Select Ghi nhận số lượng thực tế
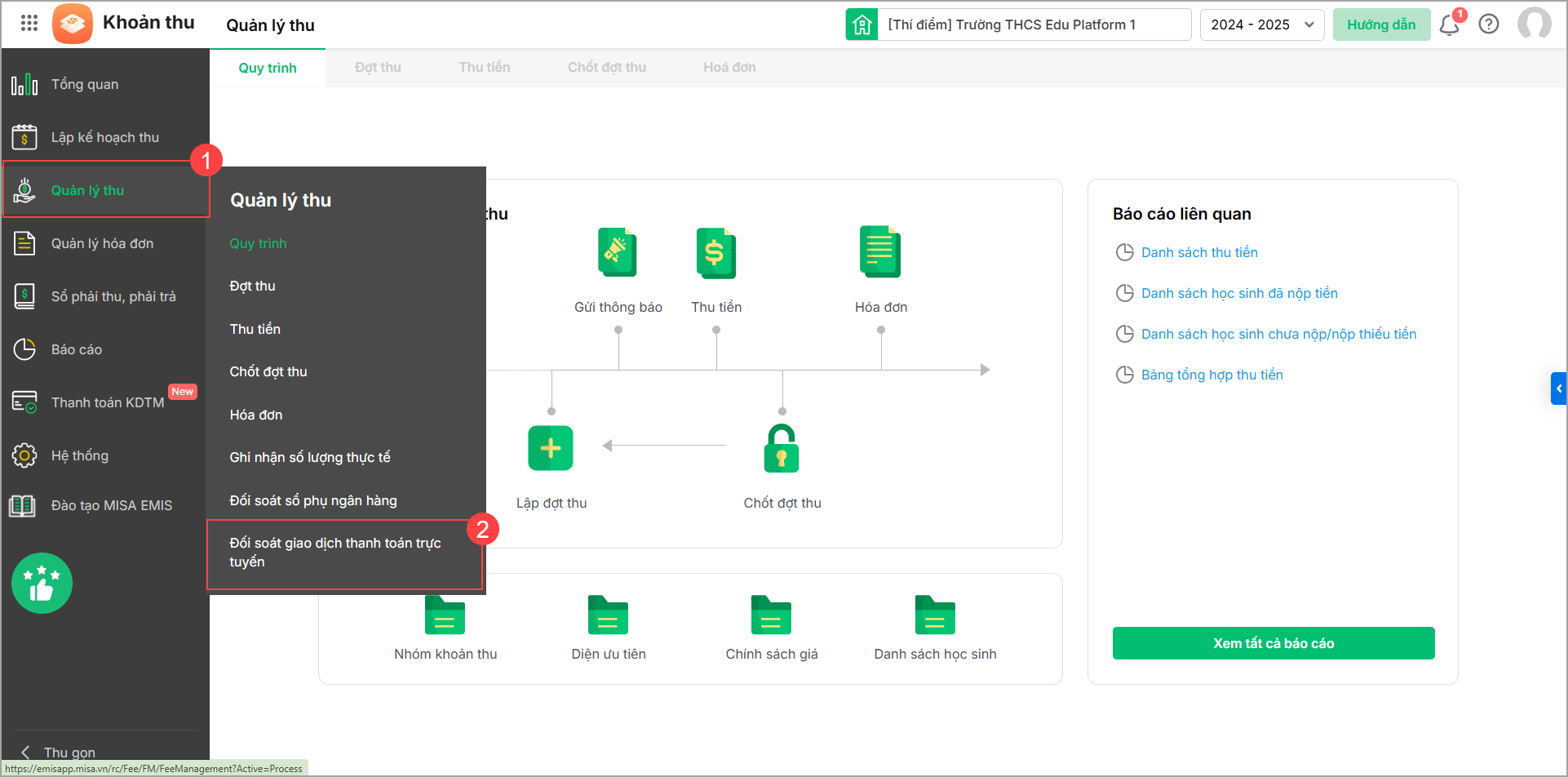The image size is (1568, 777). click(x=310, y=457)
